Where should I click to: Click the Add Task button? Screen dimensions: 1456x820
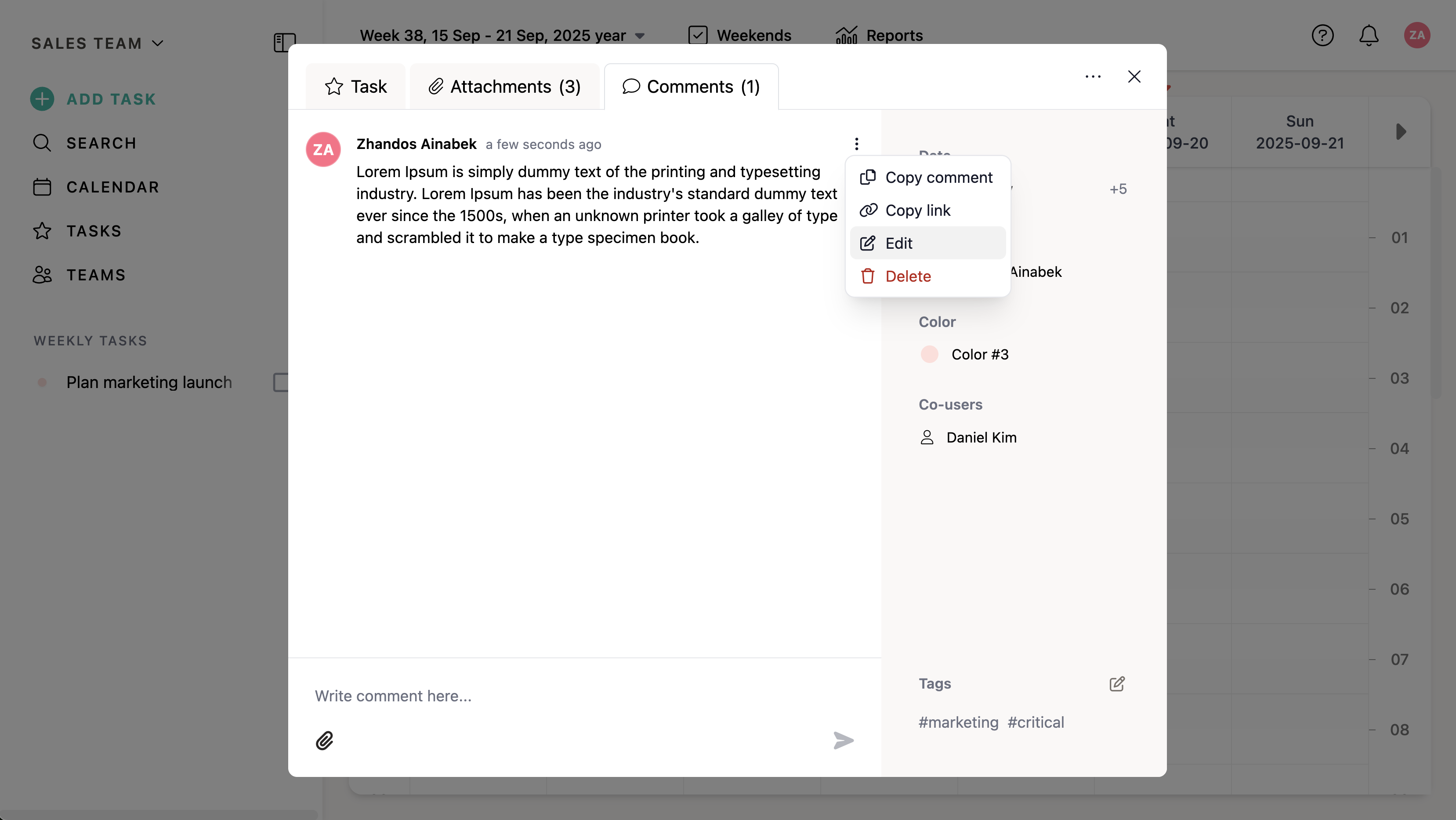(x=93, y=99)
